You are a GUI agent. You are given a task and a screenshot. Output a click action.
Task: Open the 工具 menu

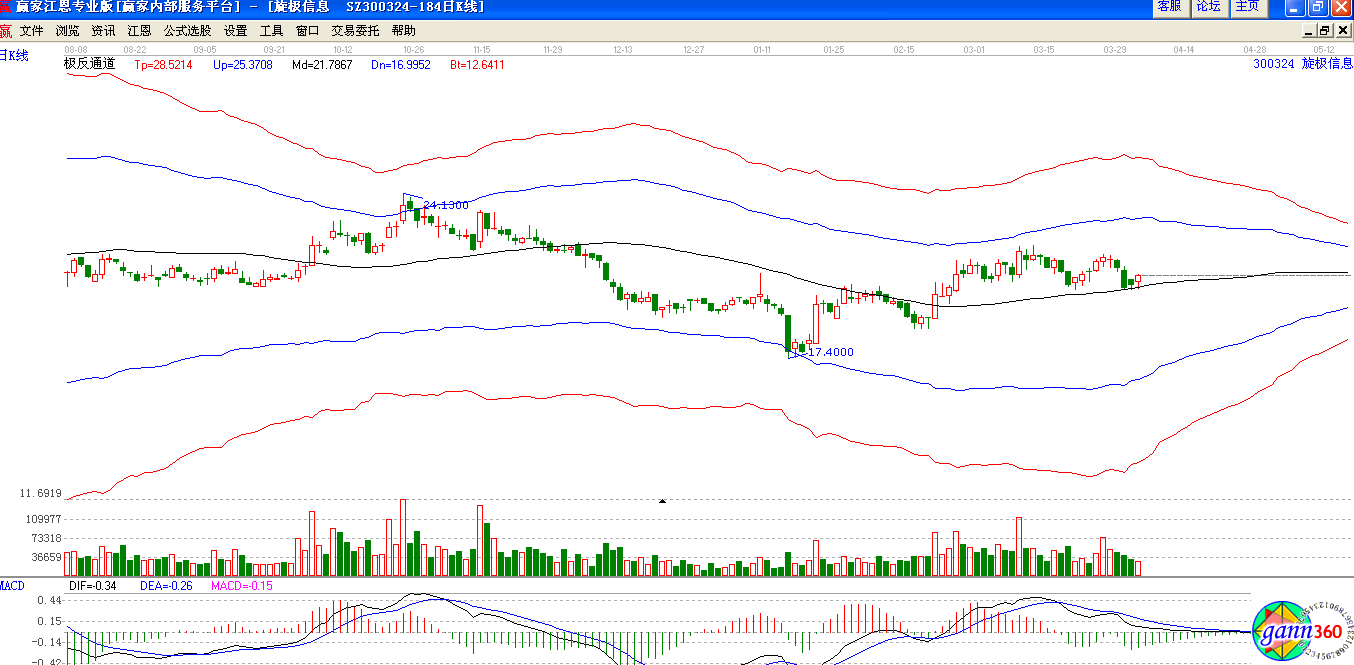click(x=271, y=31)
